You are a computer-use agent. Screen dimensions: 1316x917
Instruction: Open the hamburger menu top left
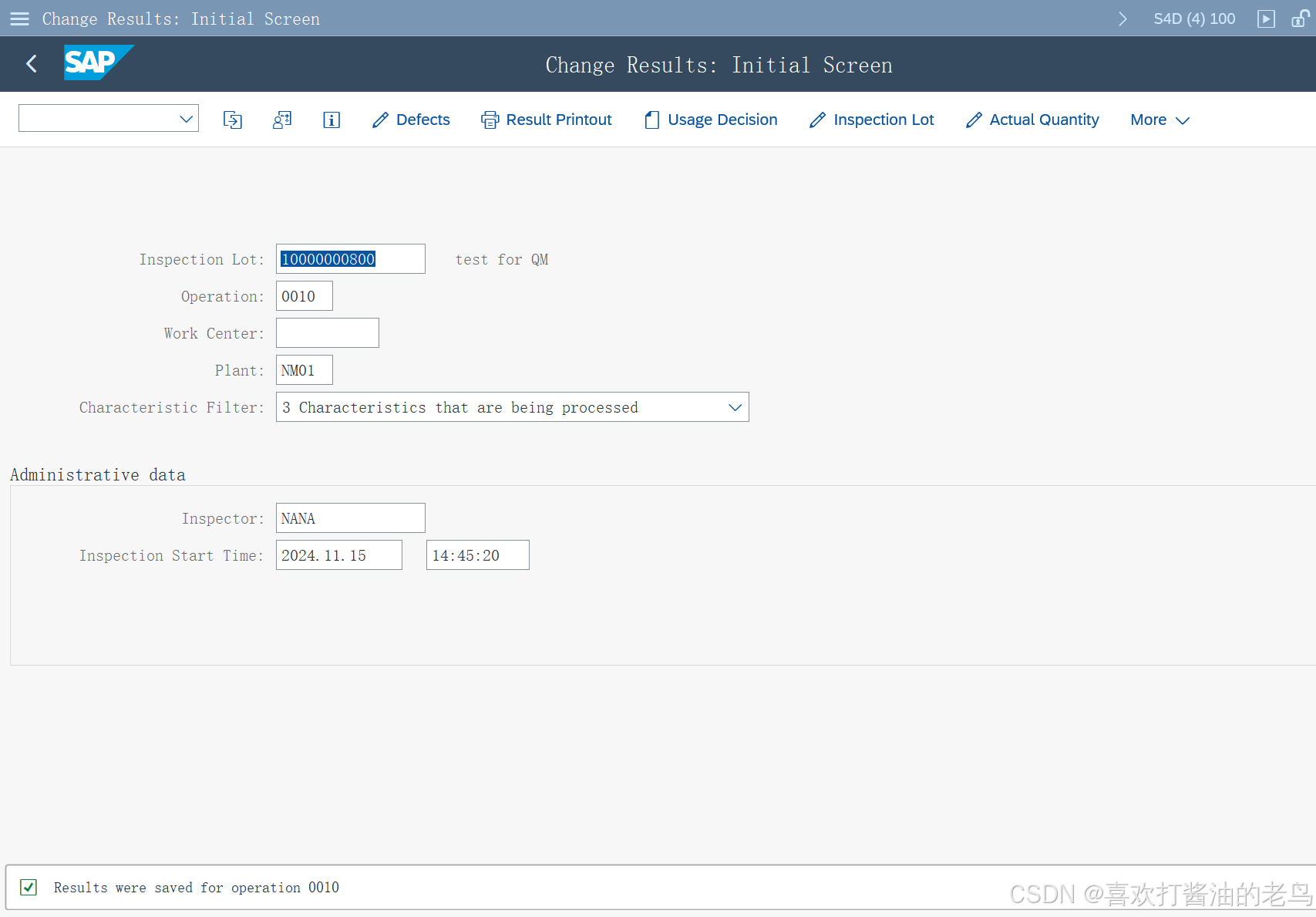[x=19, y=19]
